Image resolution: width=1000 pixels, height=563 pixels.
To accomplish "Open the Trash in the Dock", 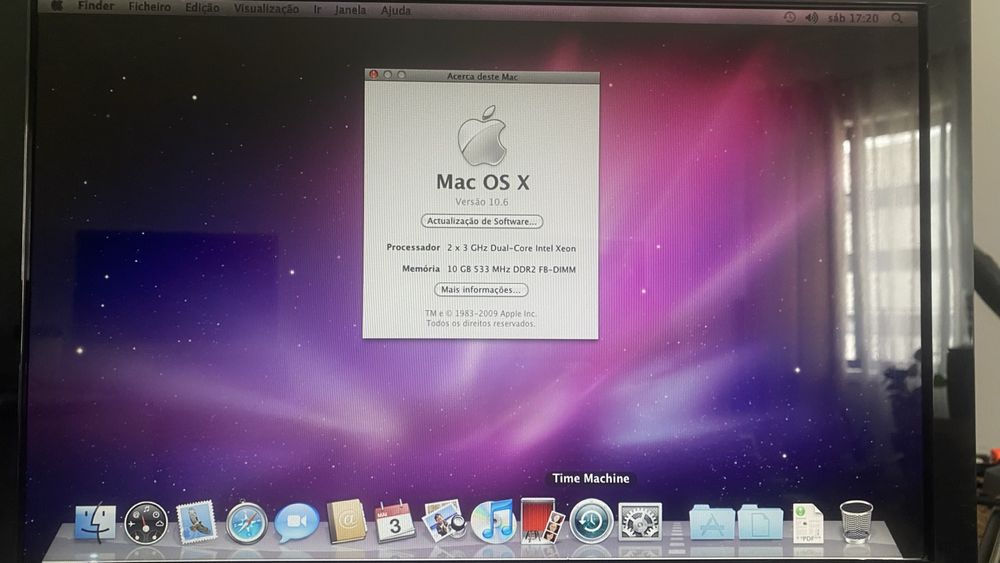I will [x=856, y=522].
